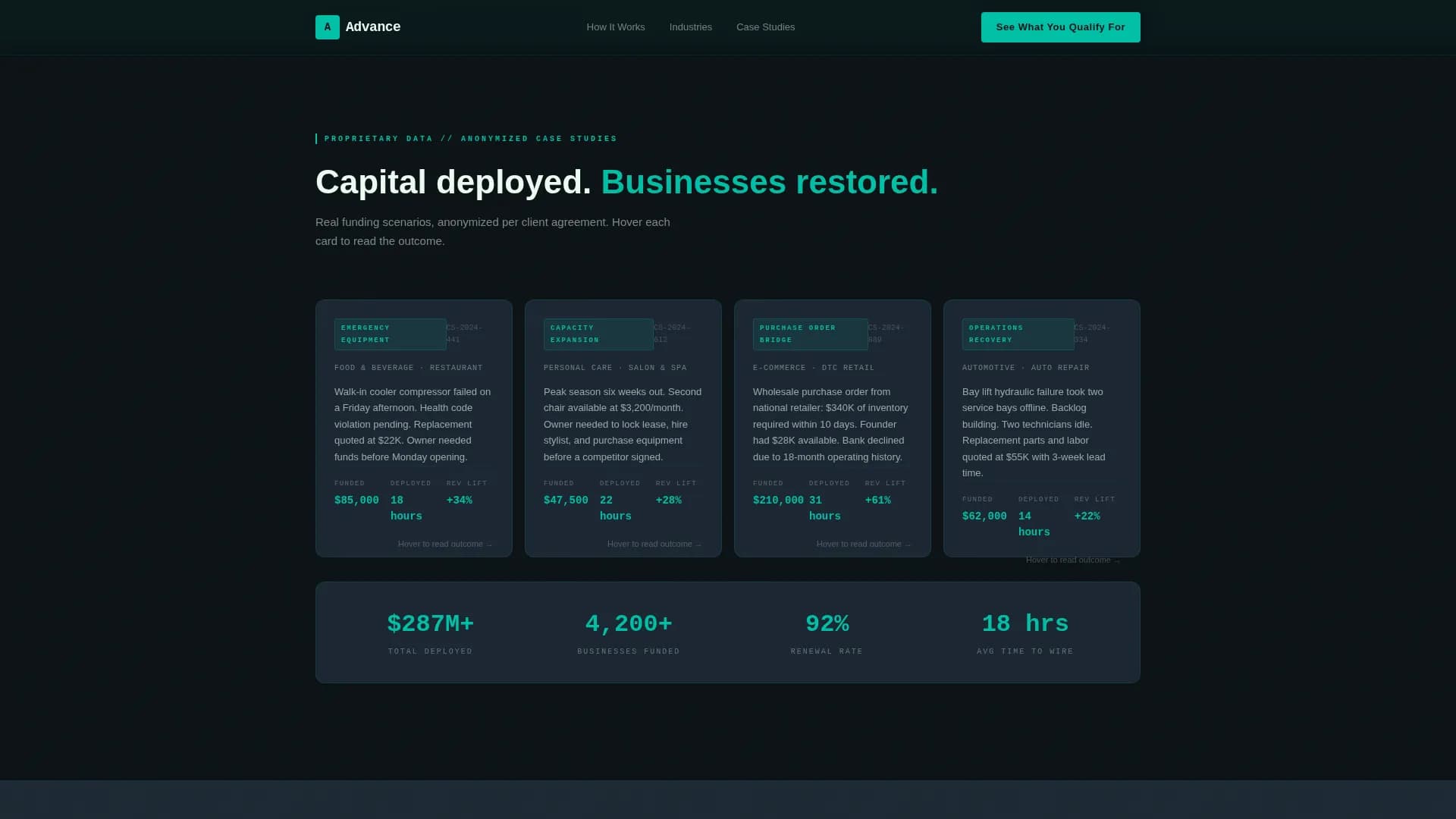The height and width of the screenshot is (819, 1456).
Task: Click the See What You Qualify For button
Action: coord(1060,27)
